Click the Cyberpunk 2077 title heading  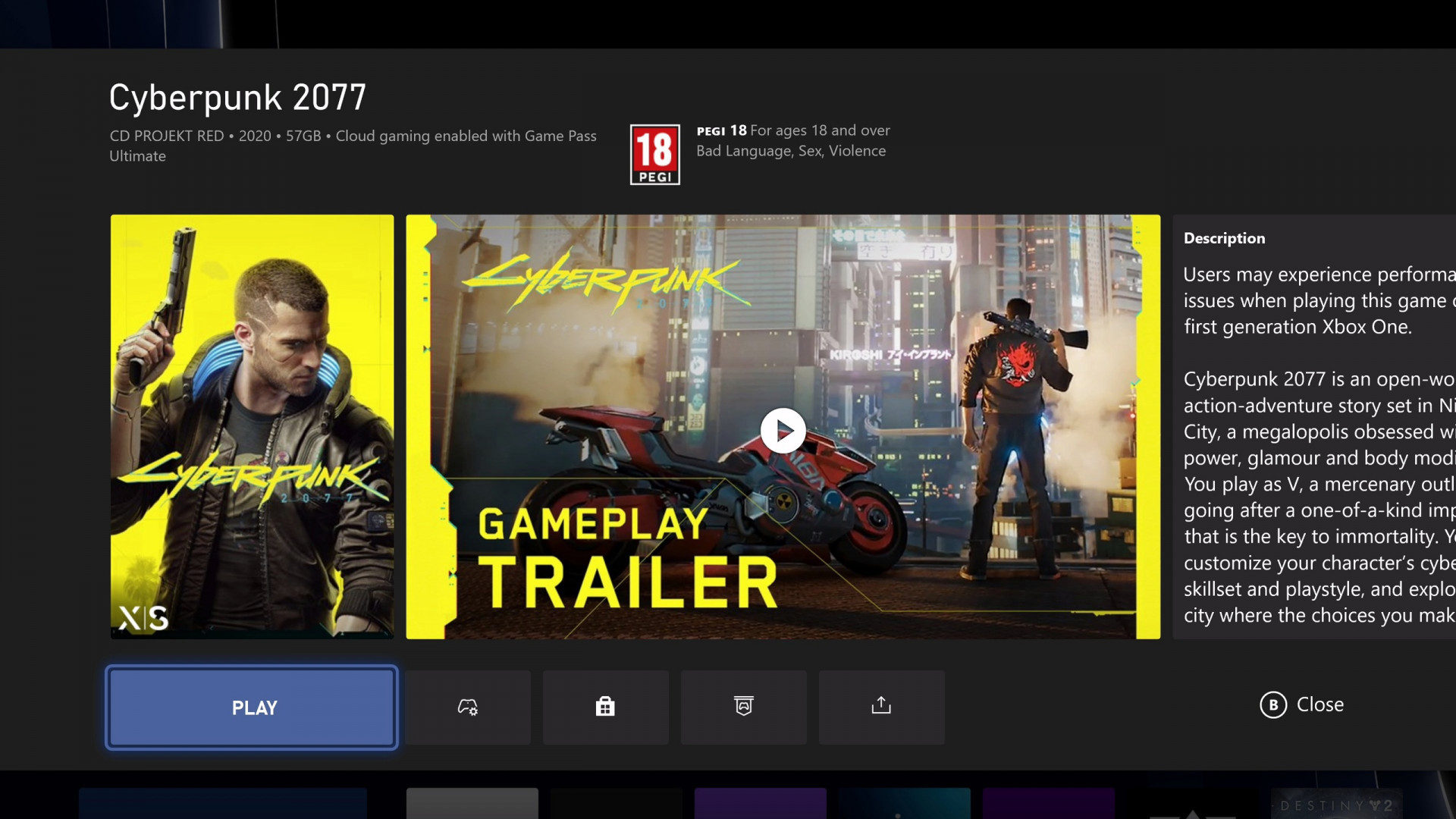pos(237,98)
